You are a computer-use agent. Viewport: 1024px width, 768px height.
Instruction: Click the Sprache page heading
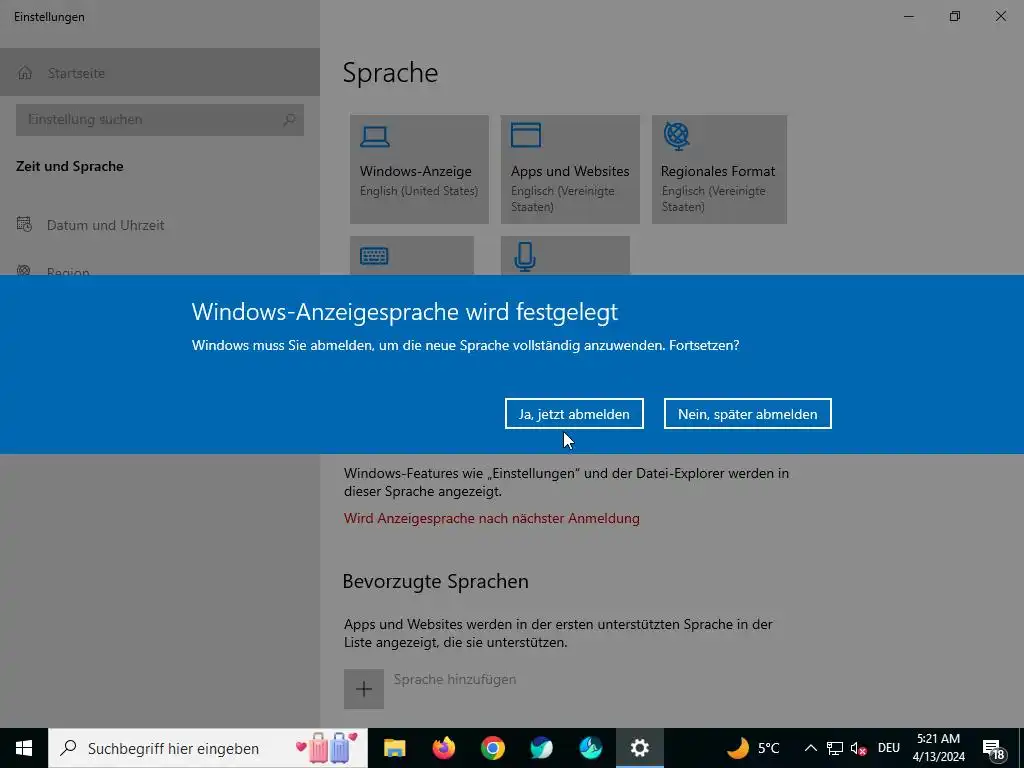(391, 72)
